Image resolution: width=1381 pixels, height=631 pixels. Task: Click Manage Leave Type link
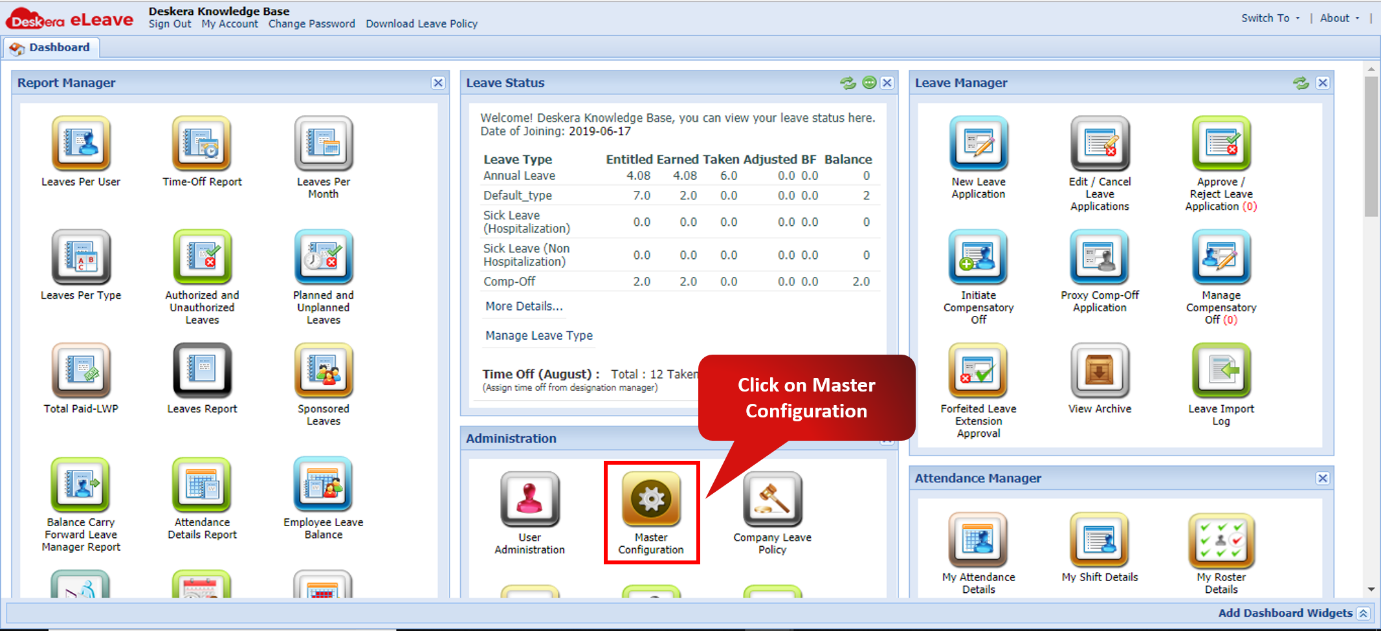coord(539,336)
